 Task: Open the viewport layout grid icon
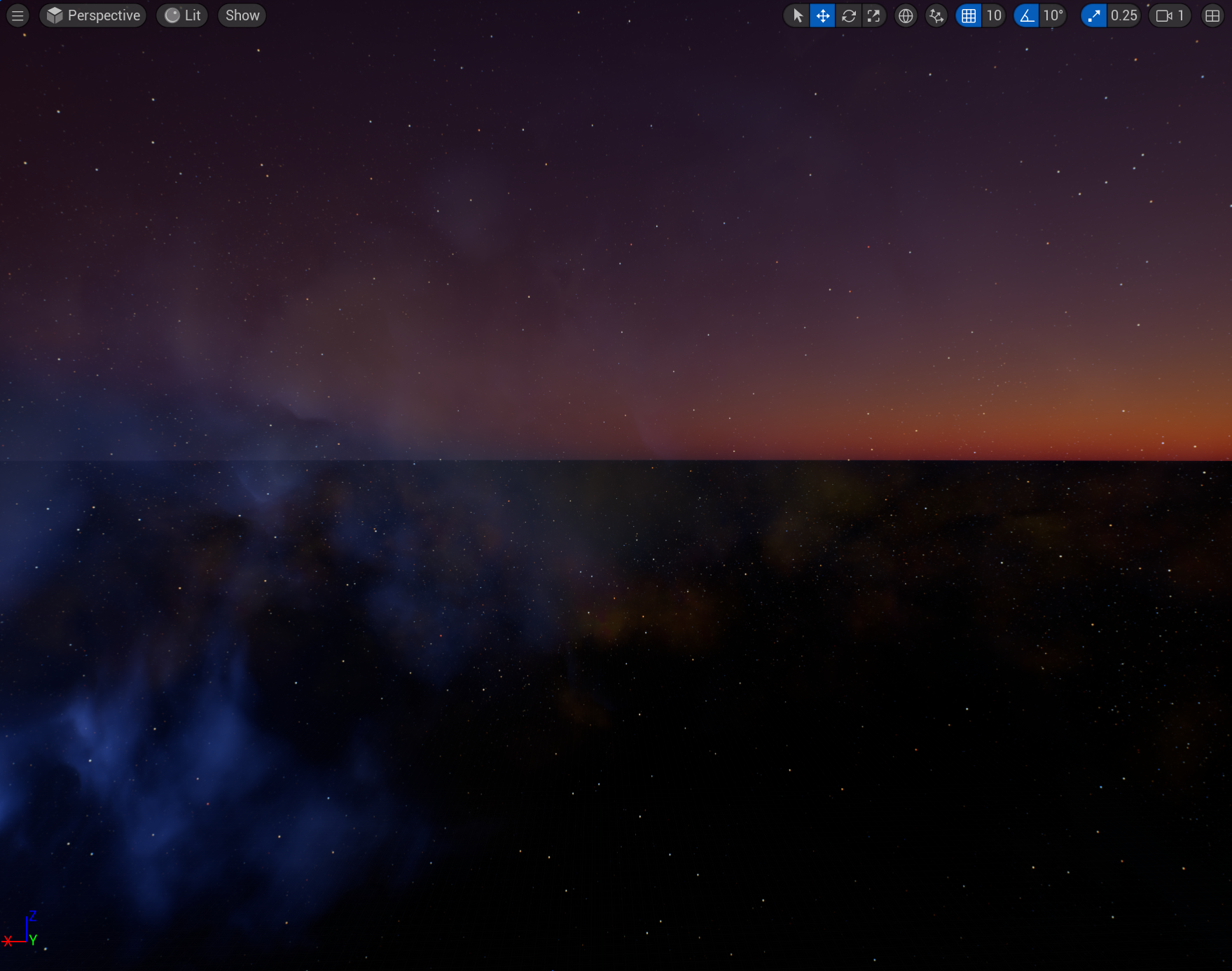point(1212,15)
